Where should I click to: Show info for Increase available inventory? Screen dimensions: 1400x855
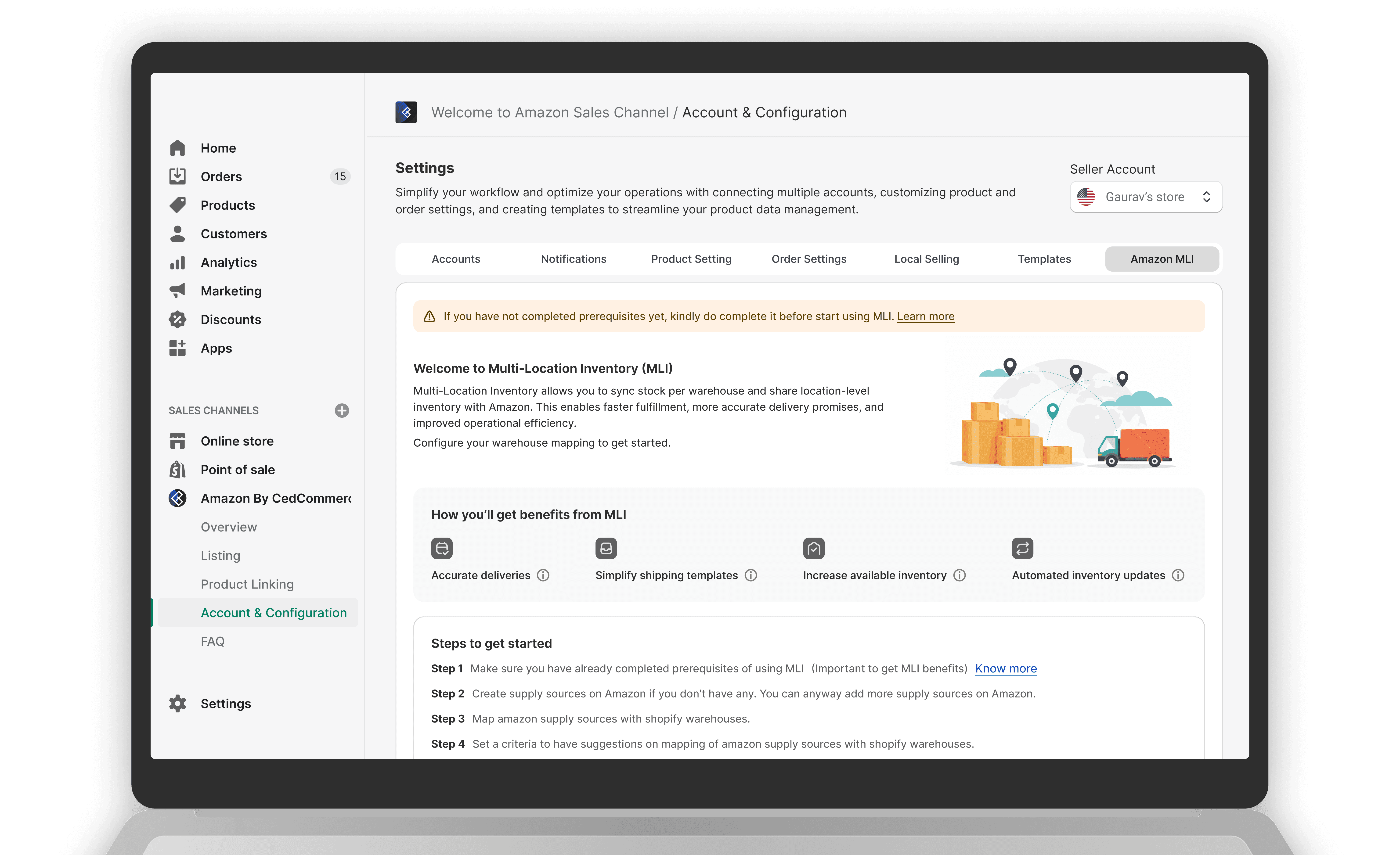[x=960, y=575]
